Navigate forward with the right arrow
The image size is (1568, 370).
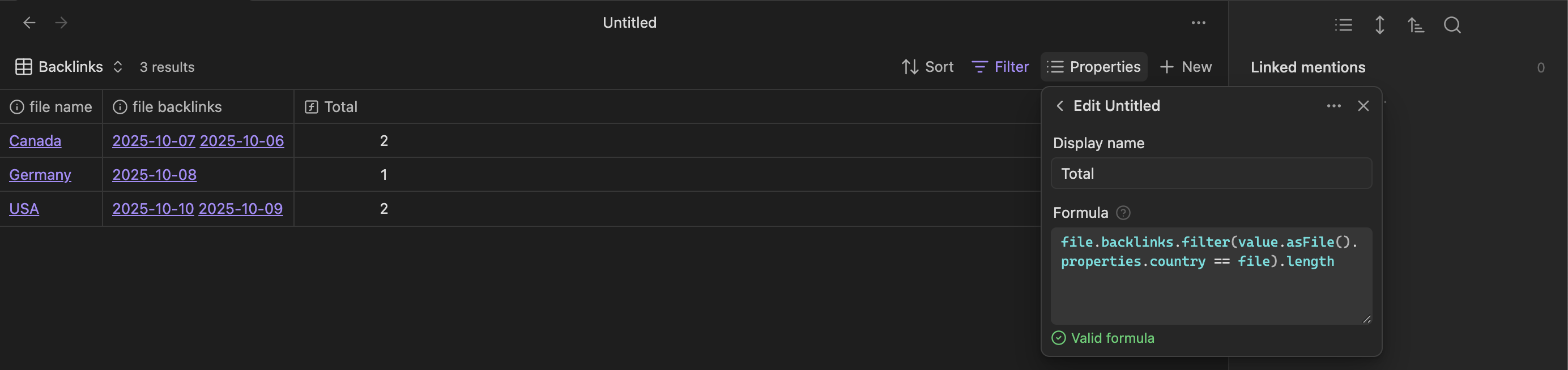click(x=62, y=23)
